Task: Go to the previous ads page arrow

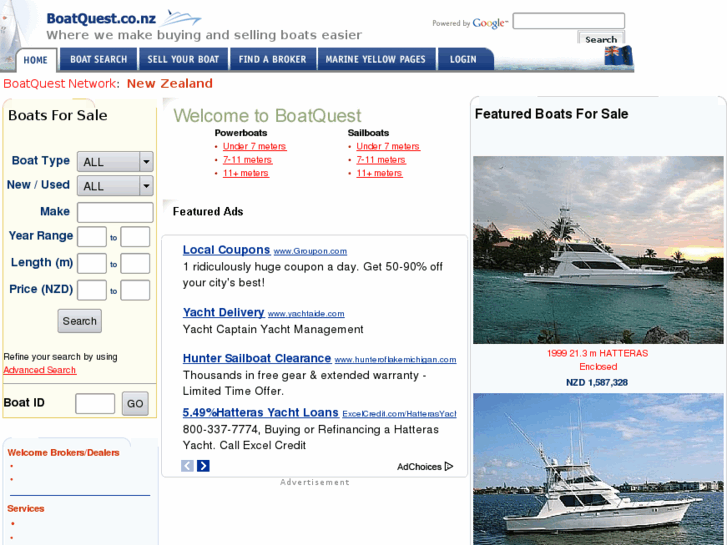Action: click(x=187, y=466)
